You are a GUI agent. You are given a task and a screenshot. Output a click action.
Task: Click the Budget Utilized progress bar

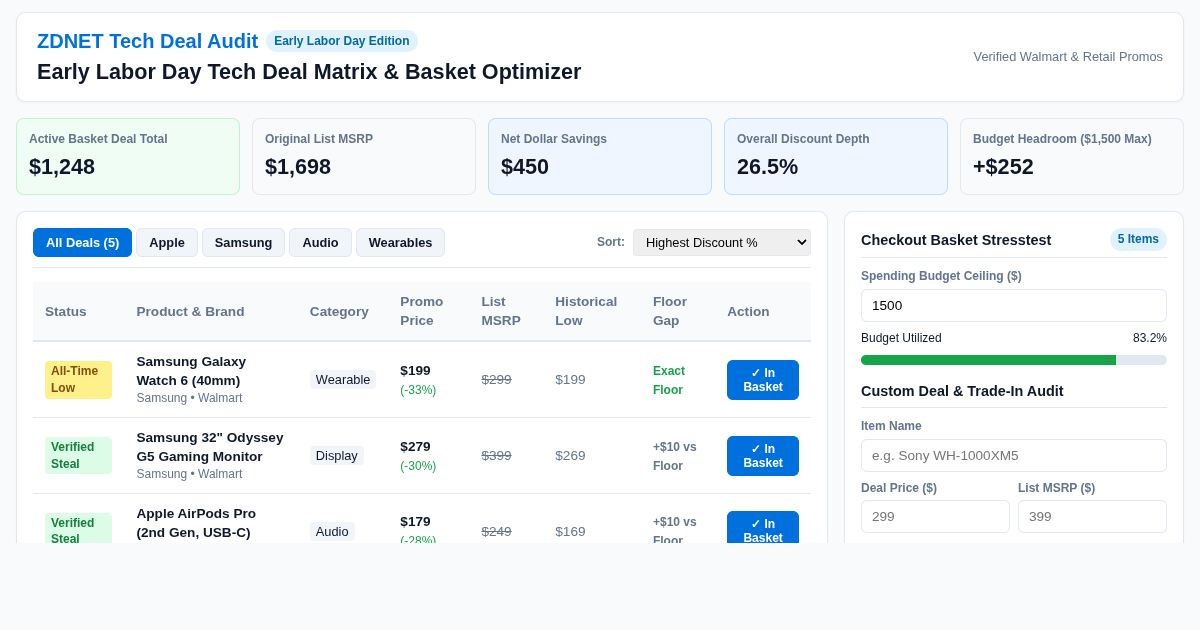1014,360
